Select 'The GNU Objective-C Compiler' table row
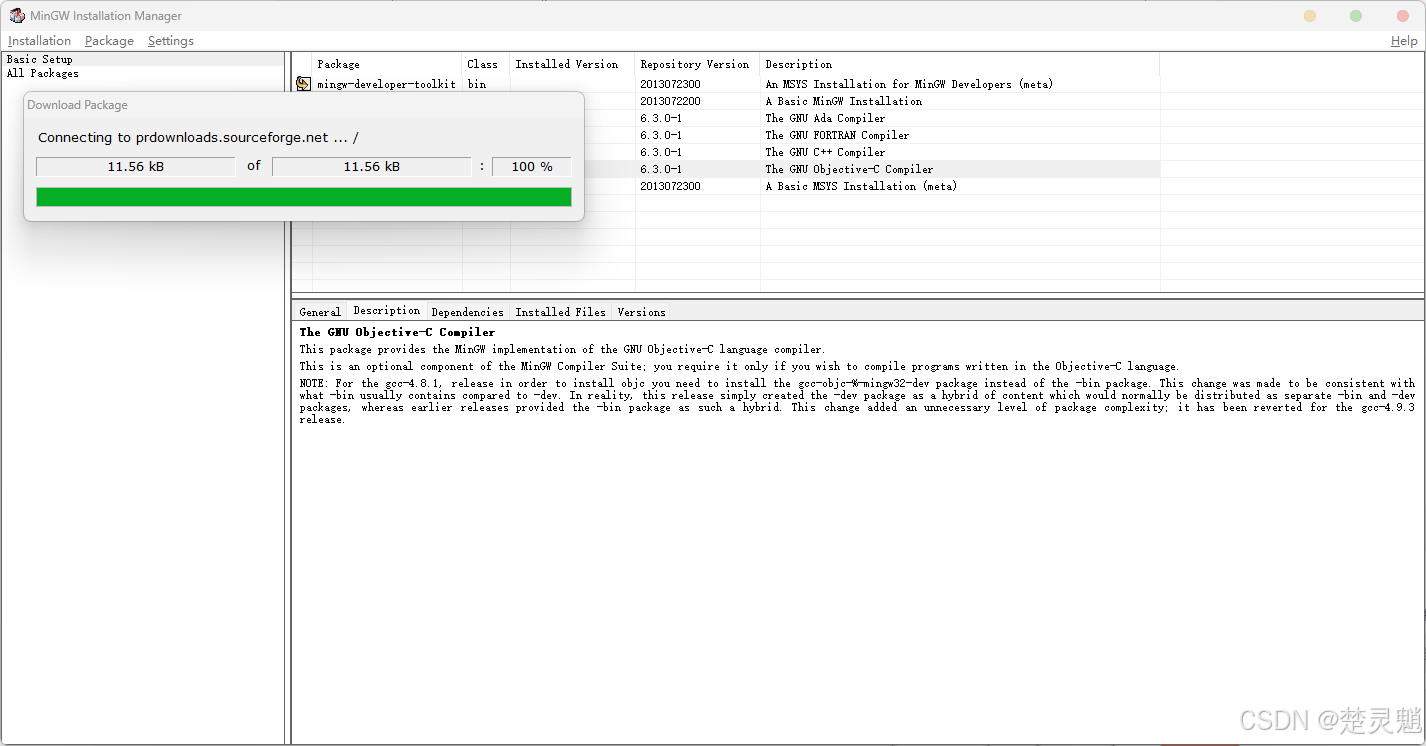 pos(849,170)
